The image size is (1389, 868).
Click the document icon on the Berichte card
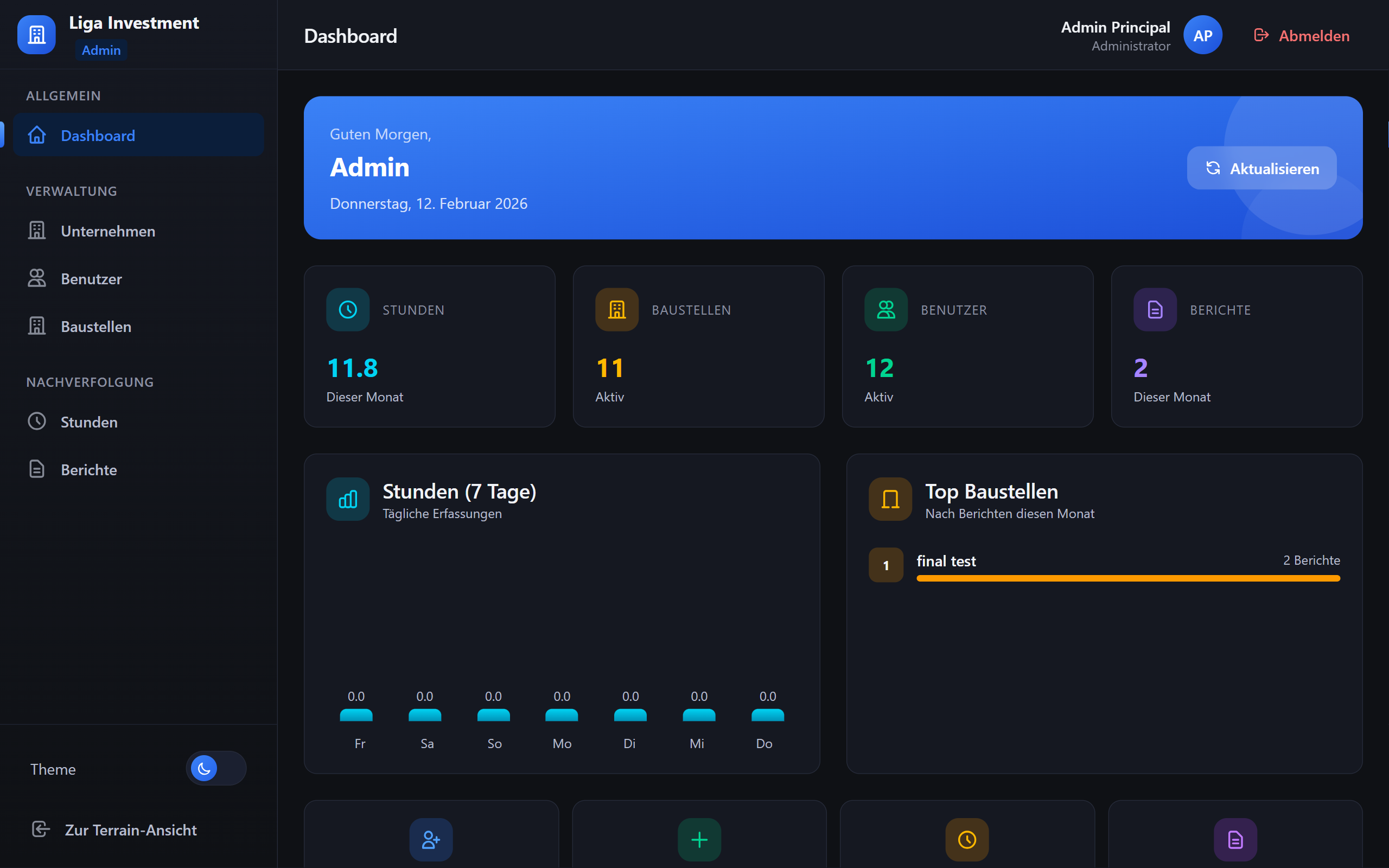tap(1154, 309)
